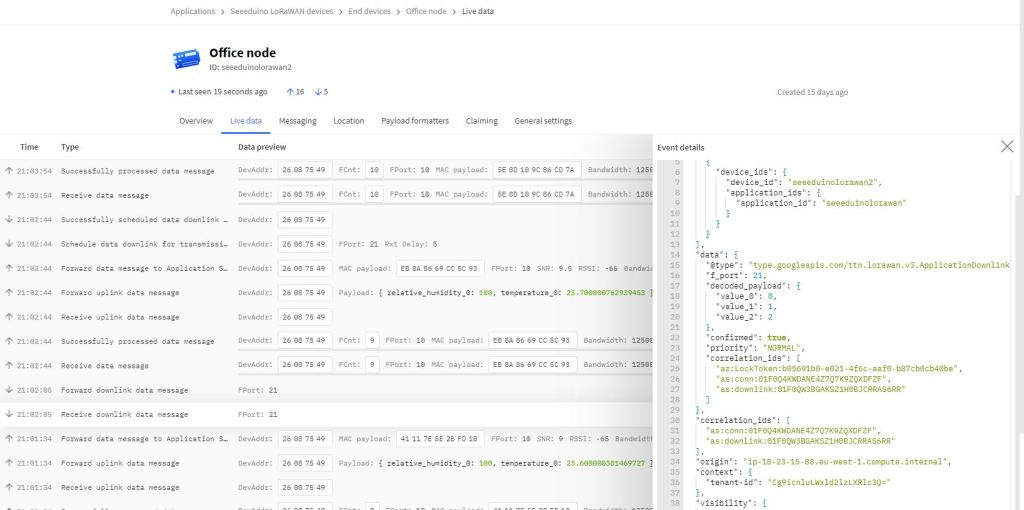1024x510 pixels.
Task: Click the uplink count arrow showing 16
Action: [x=291, y=92]
